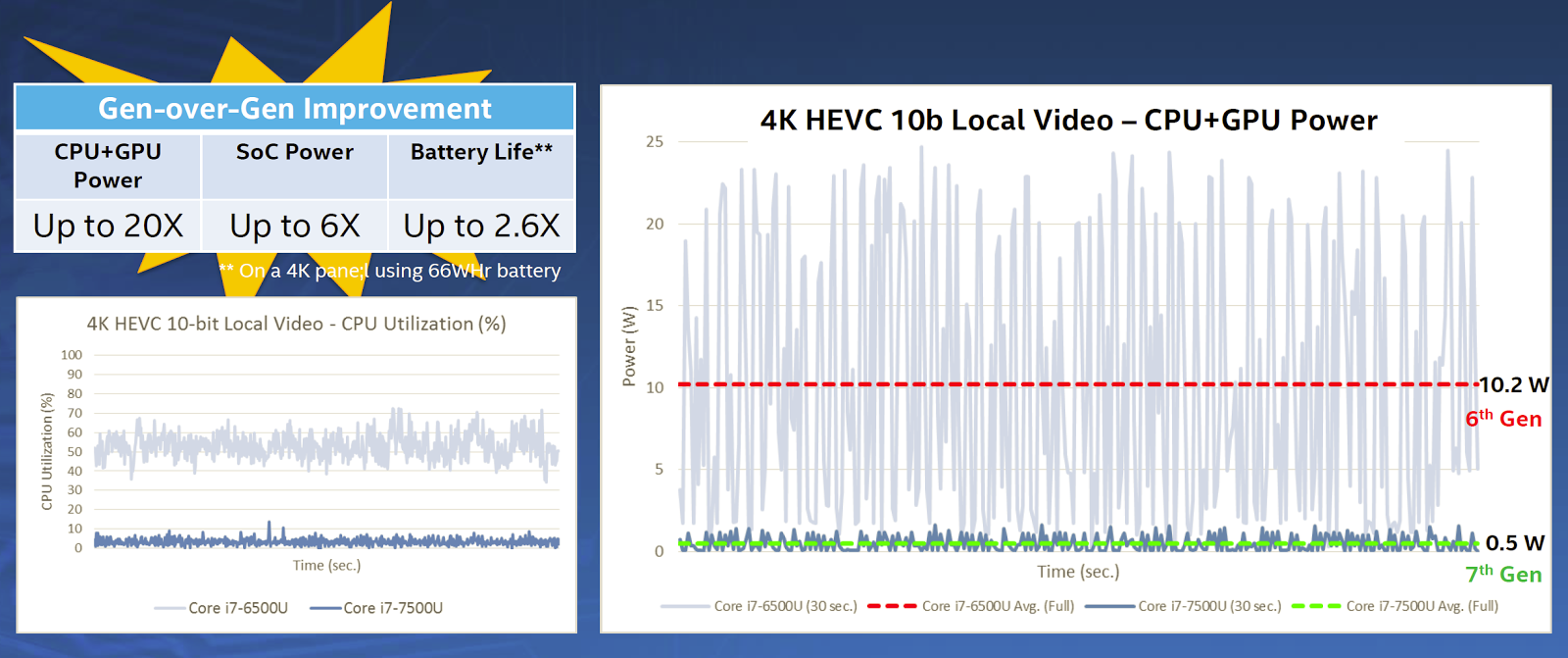Click the '15' tick on the power axis
The image size is (1568, 658).
pyautogui.click(x=655, y=305)
